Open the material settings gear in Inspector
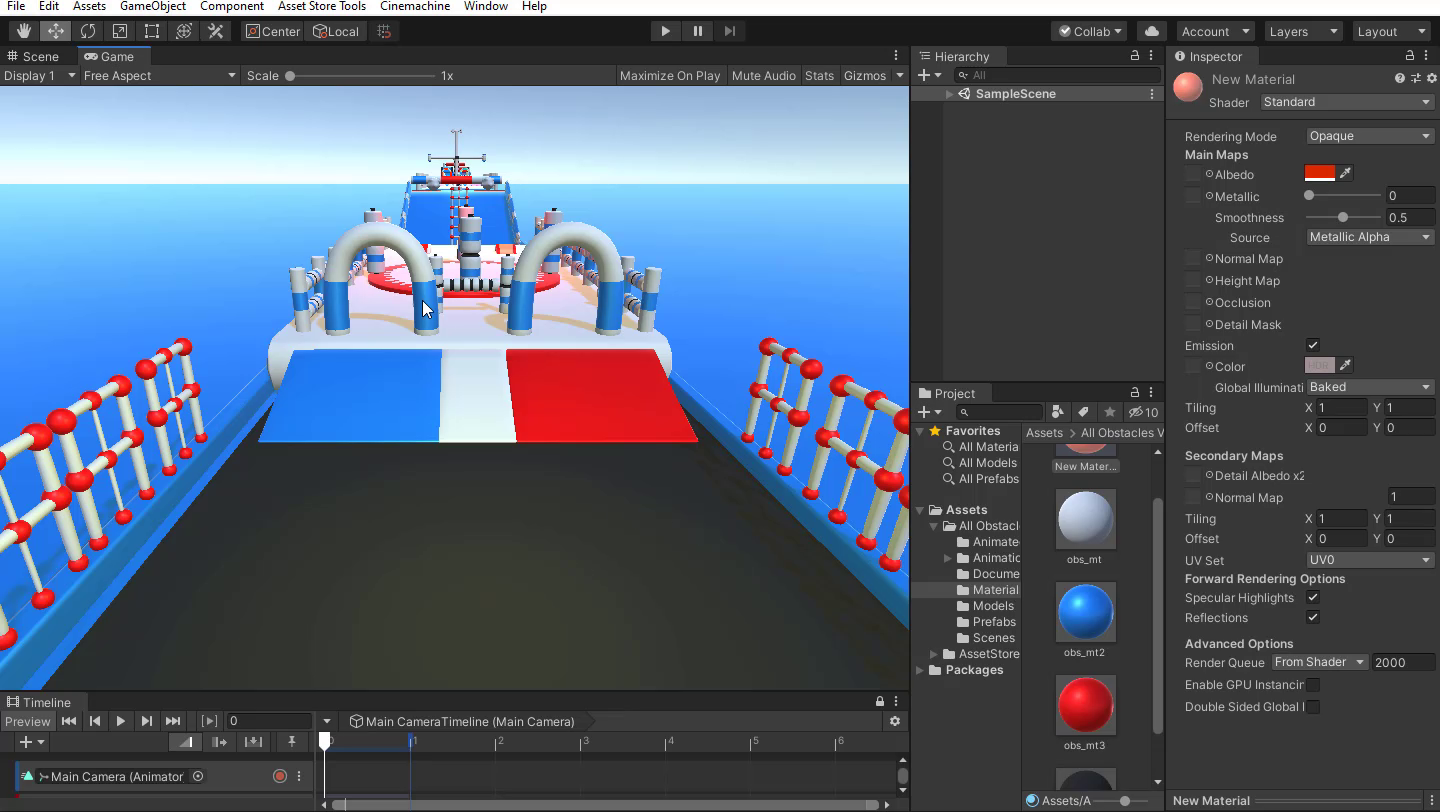The image size is (1440, 812). coord(1432,78)
